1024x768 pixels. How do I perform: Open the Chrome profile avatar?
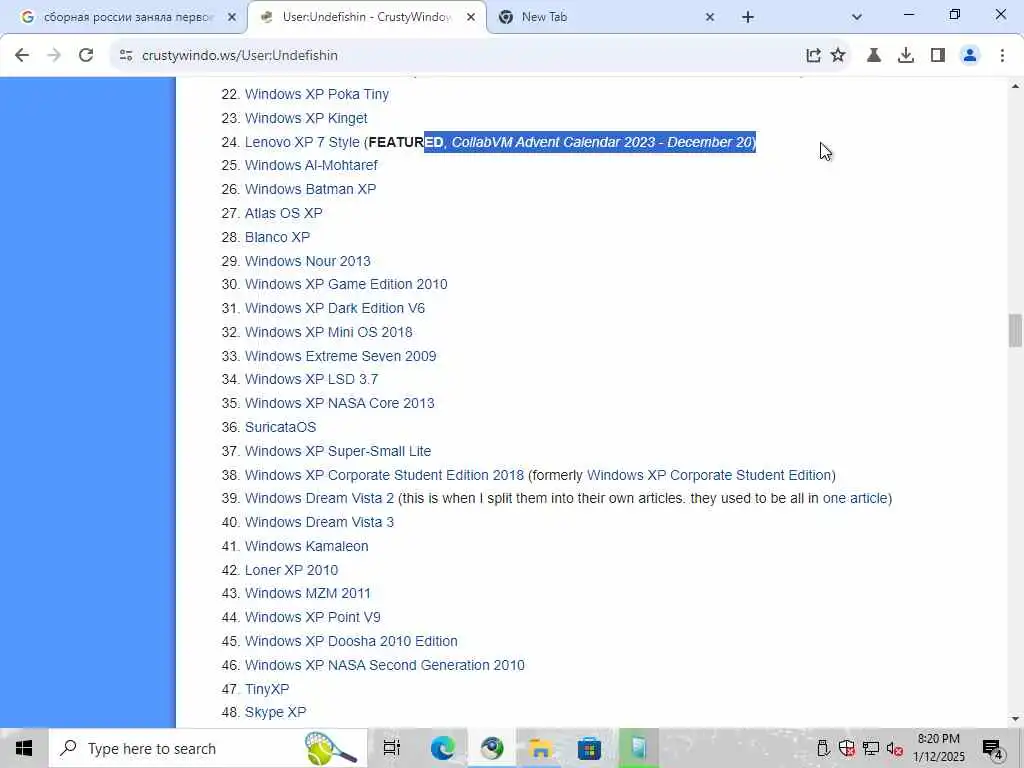(x=970, y=56)
